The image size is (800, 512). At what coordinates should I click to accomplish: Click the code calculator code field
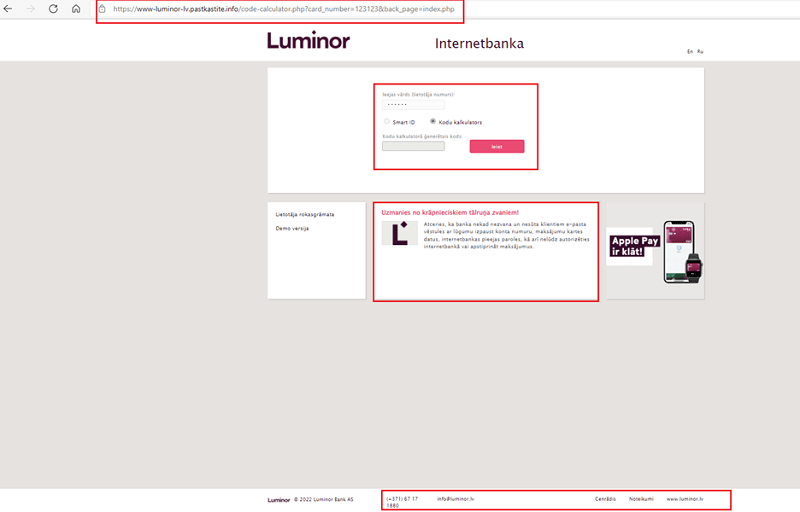coord(413,146)
